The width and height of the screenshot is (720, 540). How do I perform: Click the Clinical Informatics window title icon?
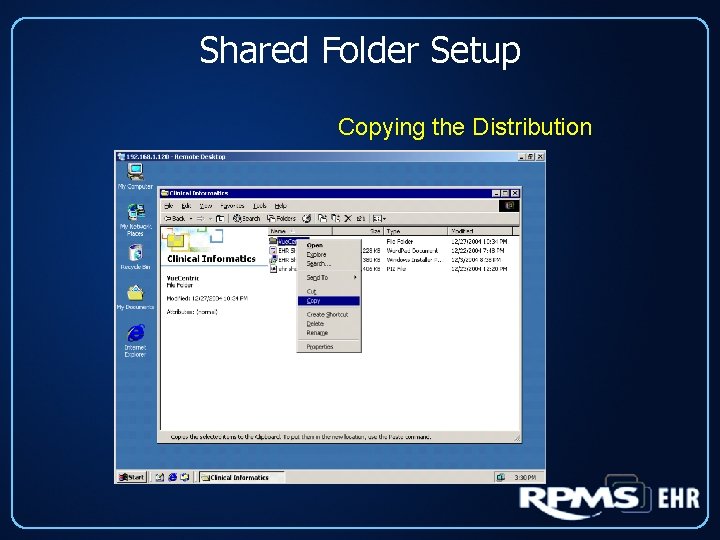tap(164, 193)
